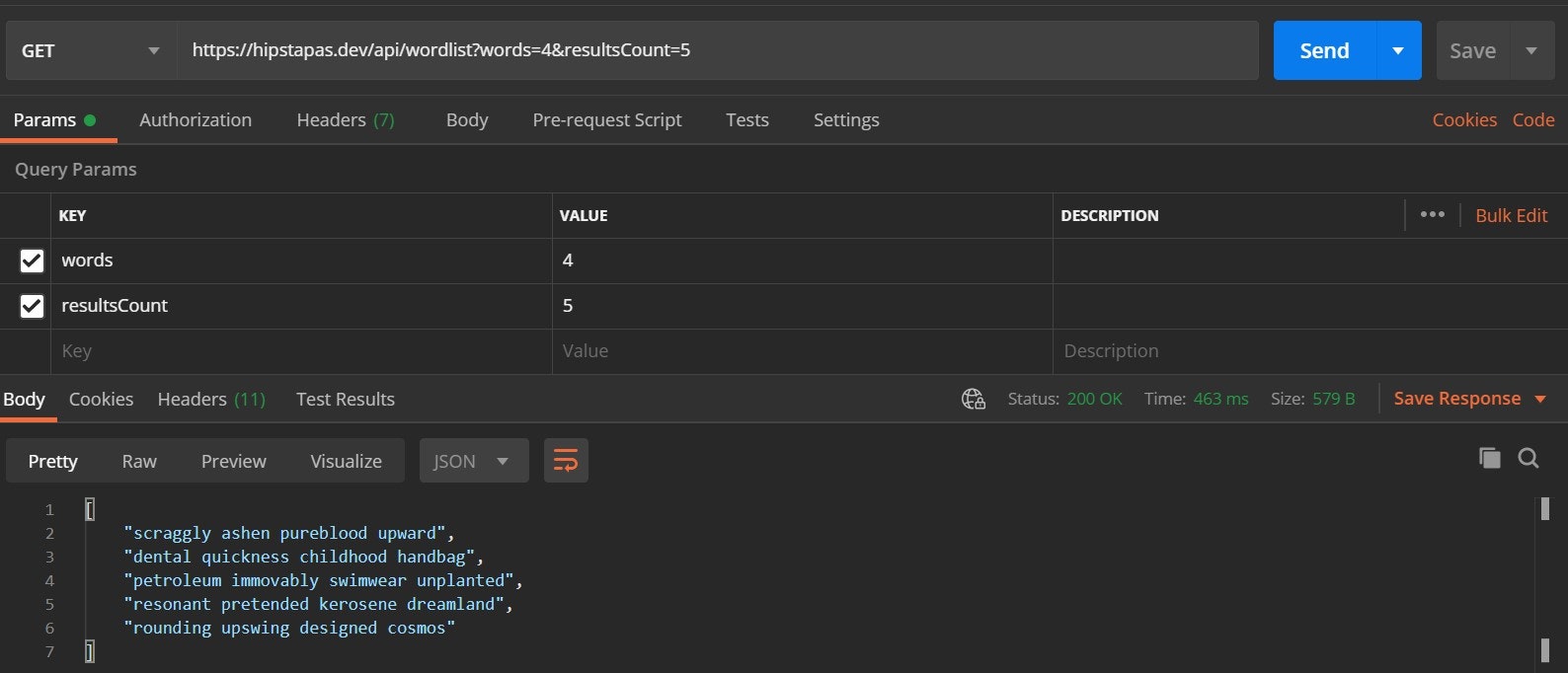Open the response Cookies tab
Screen dimensions: 1568x673
(x=101, y=399)
